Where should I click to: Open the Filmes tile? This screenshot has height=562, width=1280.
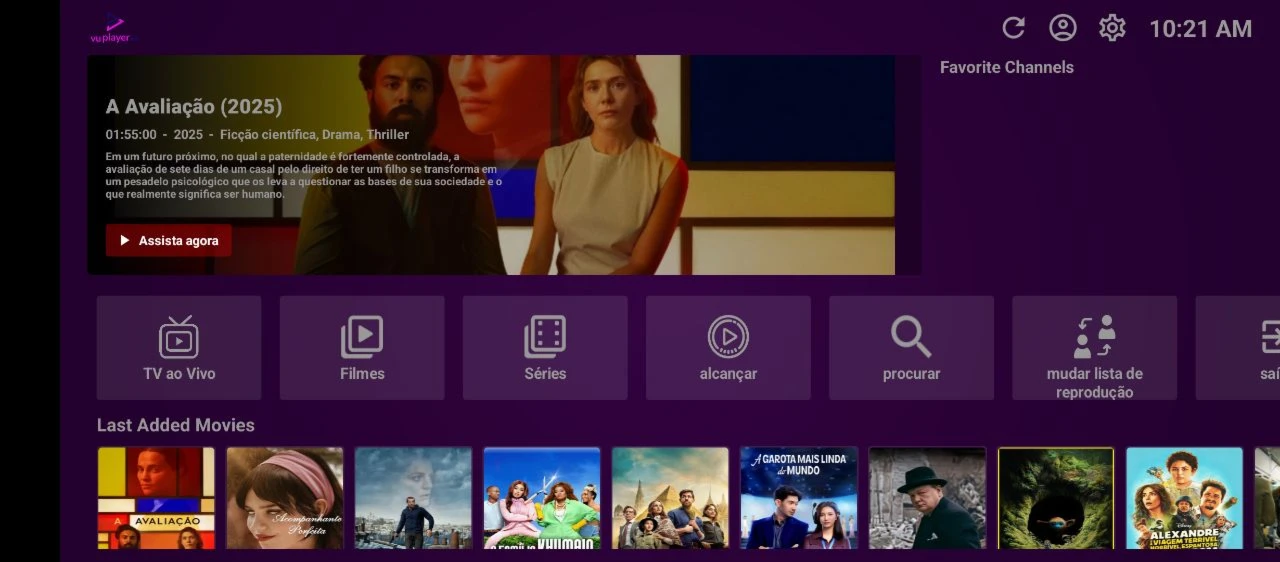click(362, 348)
